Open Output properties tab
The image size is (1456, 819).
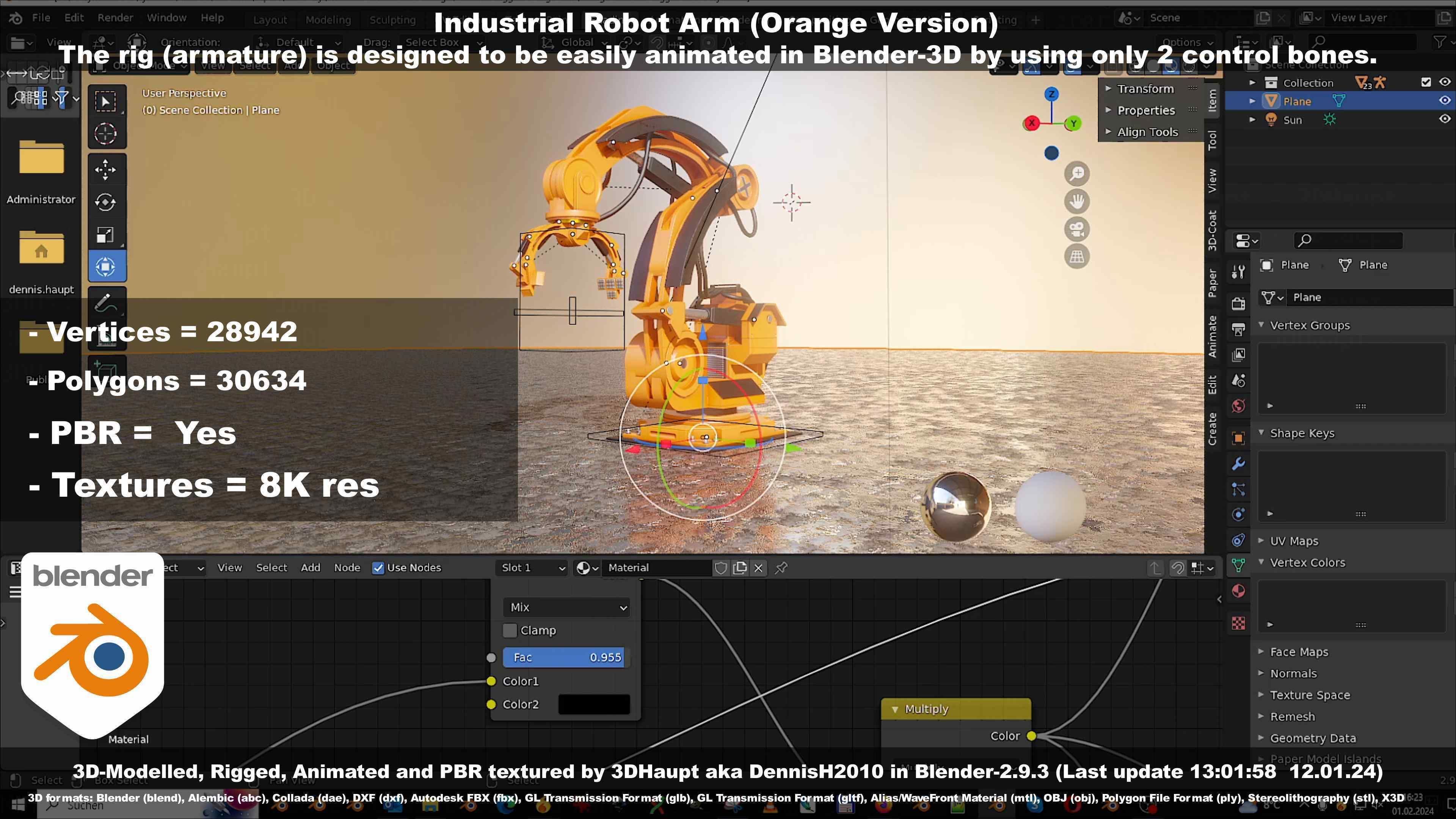point(1238,329)
